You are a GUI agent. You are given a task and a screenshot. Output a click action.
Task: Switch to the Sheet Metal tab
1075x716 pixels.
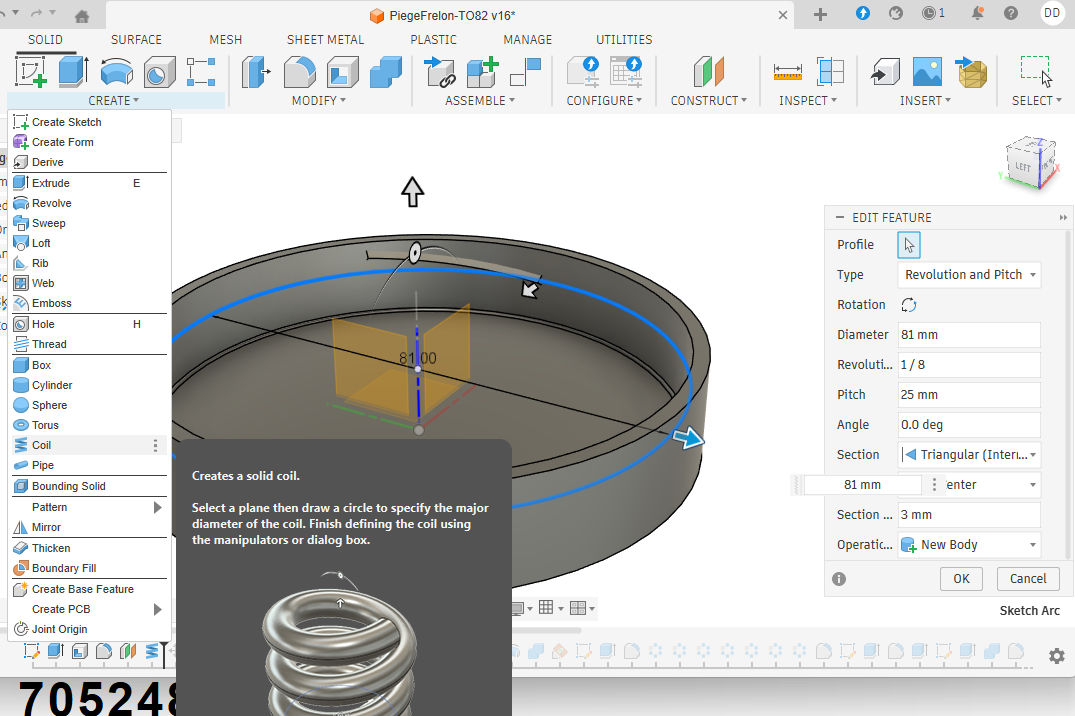click(325, 40)
